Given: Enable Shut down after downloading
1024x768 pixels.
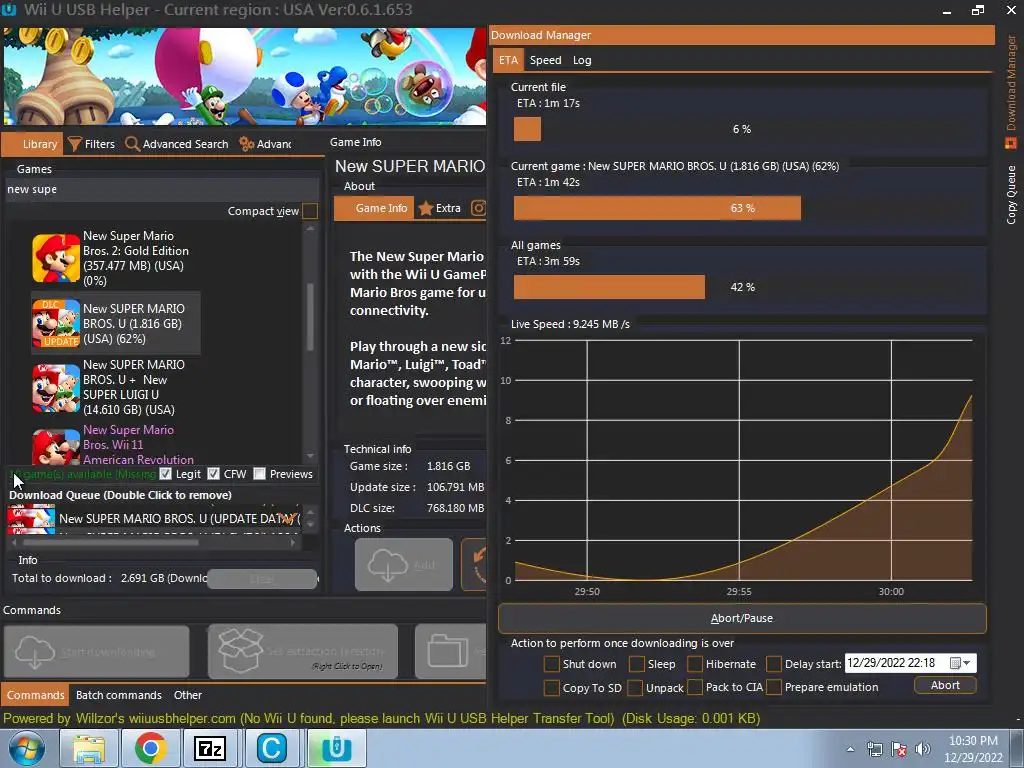Looking at the screenshot, I should pos(551,664).
